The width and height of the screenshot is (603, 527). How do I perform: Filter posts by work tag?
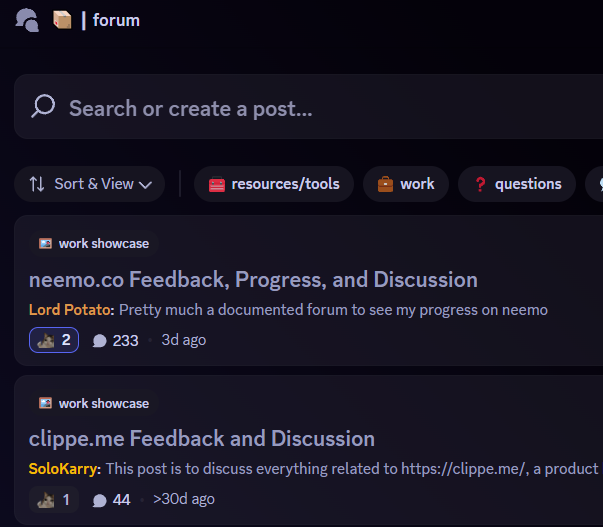406,184
